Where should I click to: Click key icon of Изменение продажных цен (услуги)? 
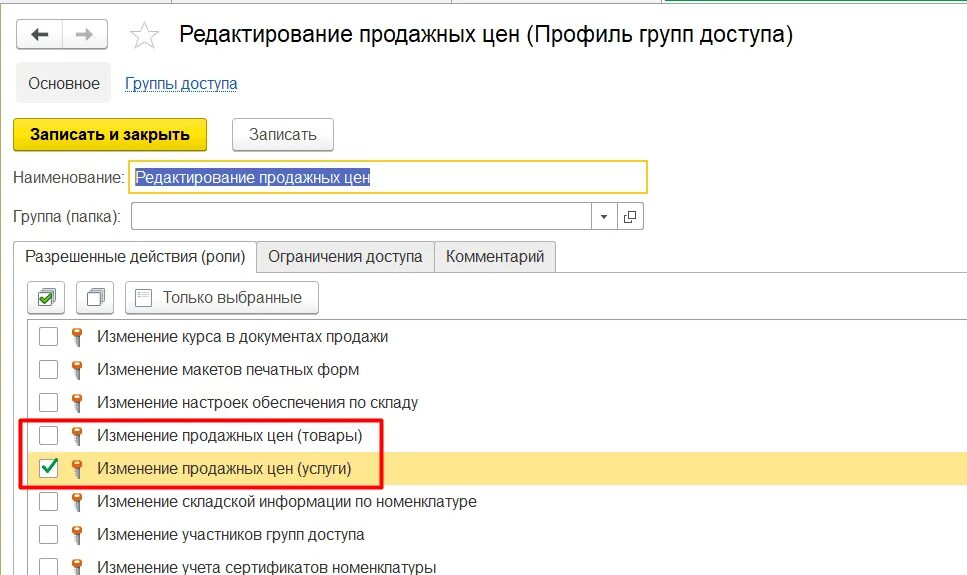pos(76,468)
